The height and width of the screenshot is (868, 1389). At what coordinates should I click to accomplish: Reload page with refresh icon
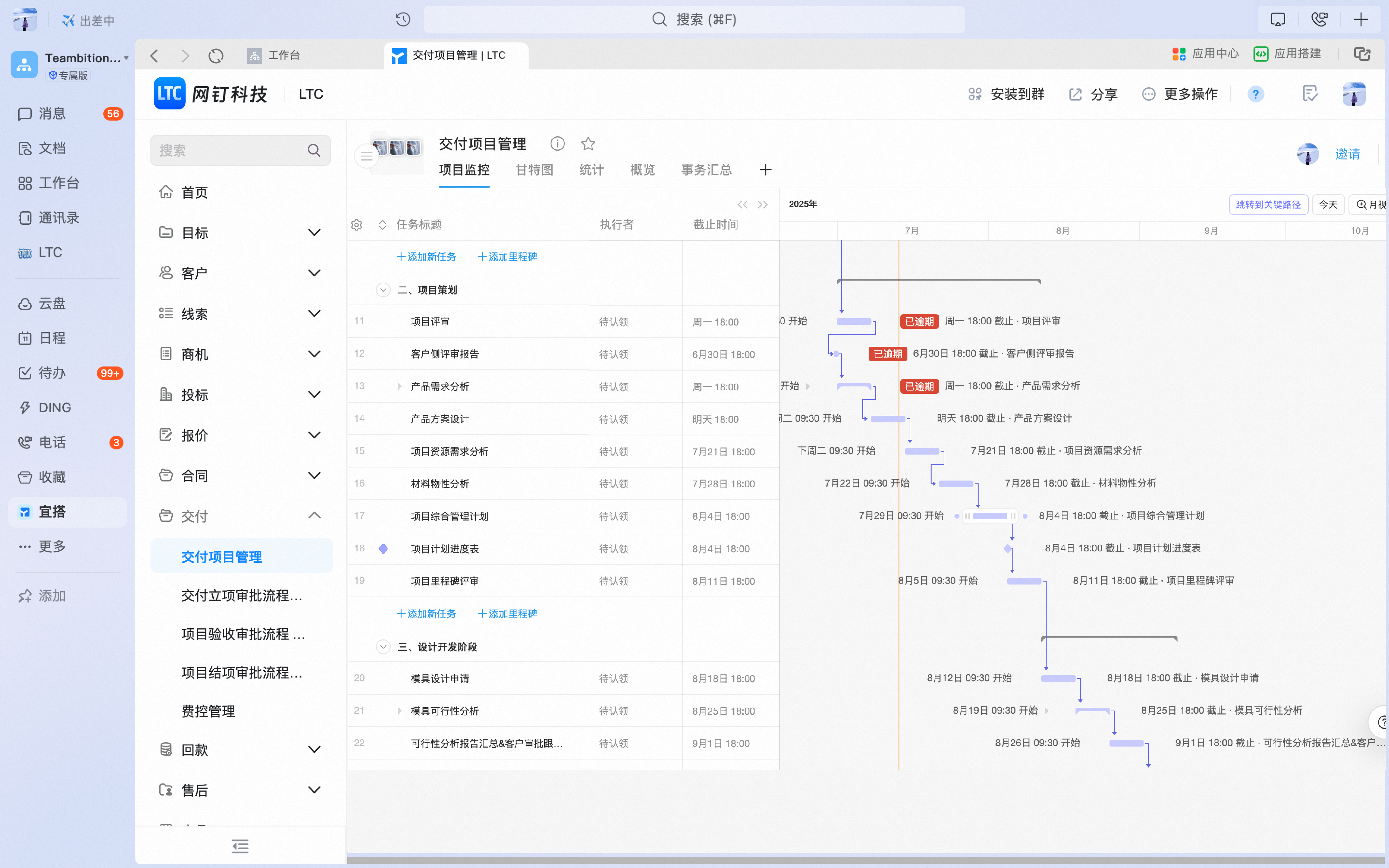coord(216,55)
